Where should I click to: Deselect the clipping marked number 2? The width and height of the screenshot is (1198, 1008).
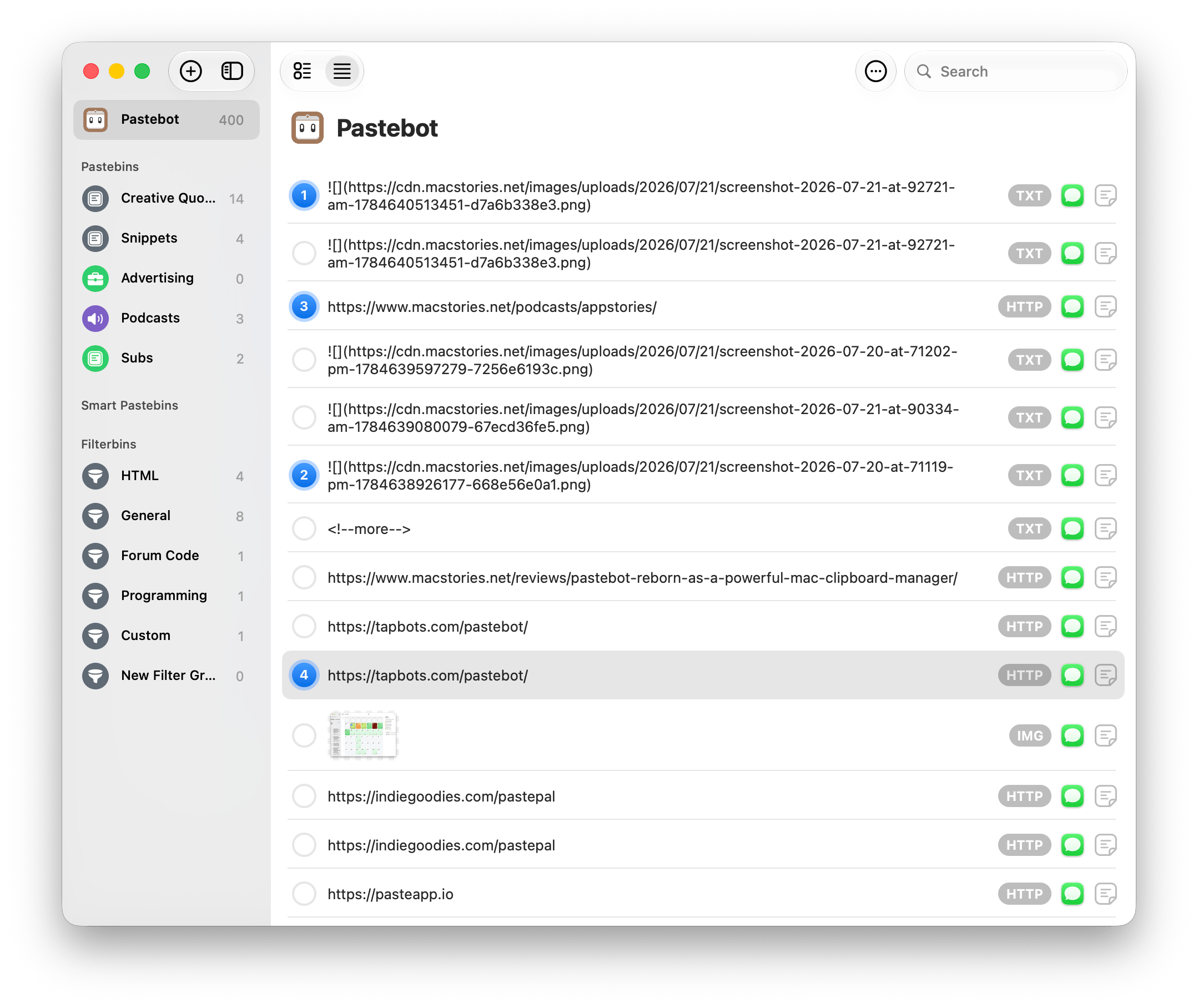click(x=304, y=476)
